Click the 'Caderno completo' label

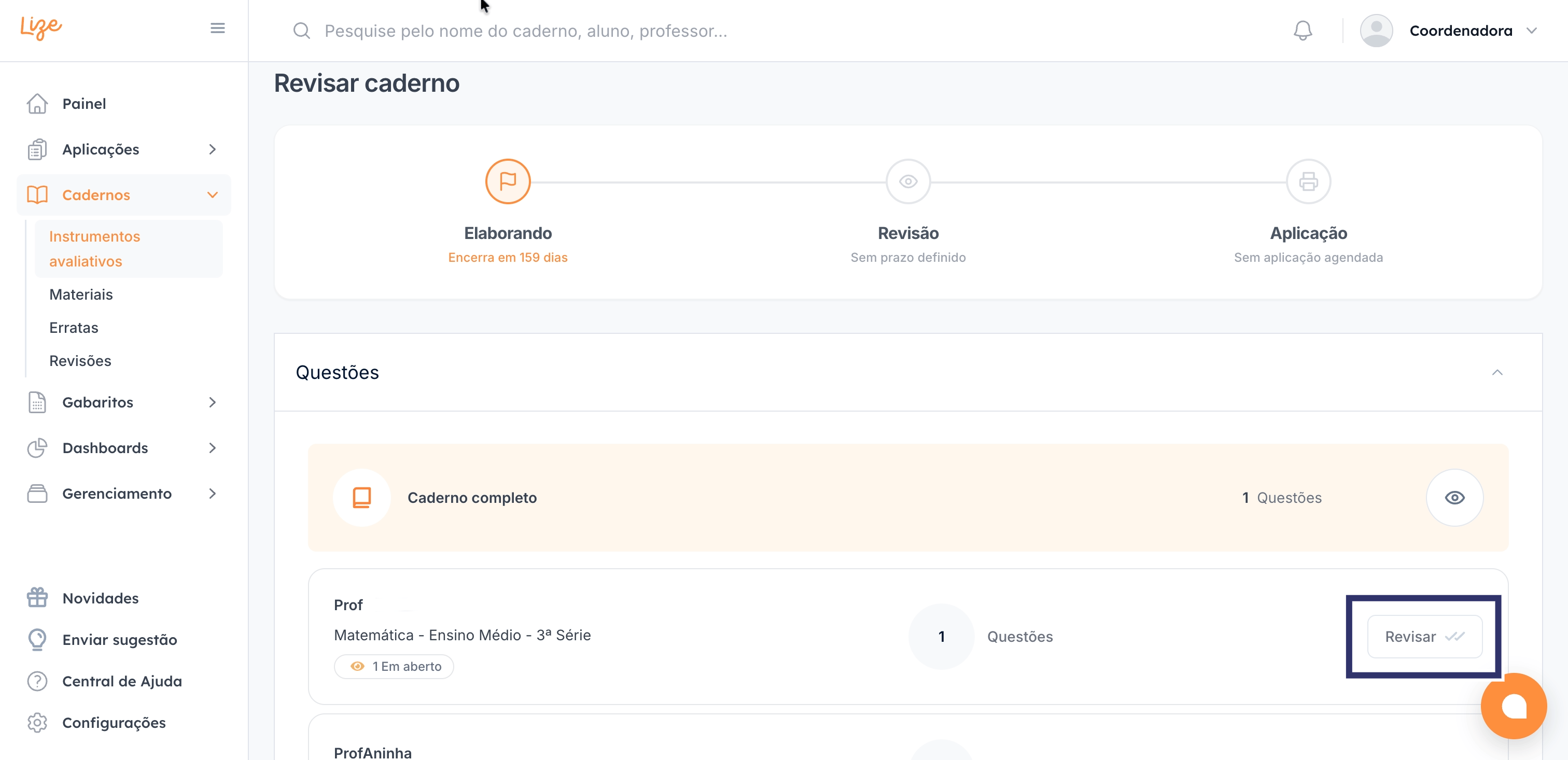(x=472, y=498)
